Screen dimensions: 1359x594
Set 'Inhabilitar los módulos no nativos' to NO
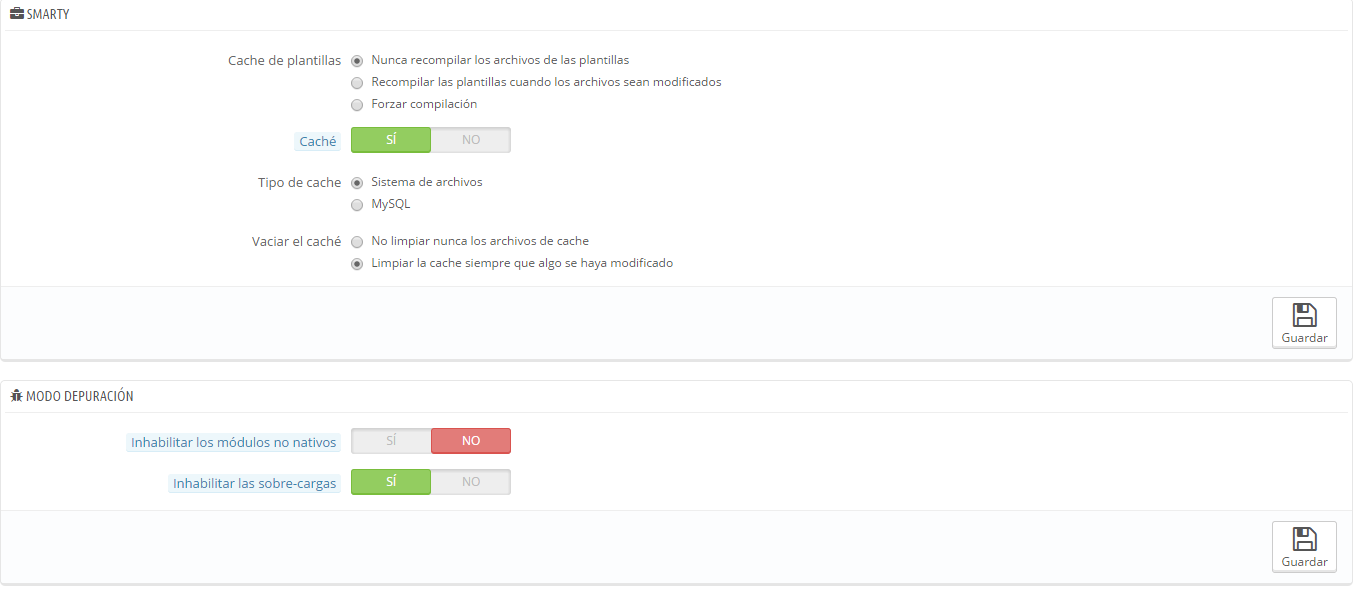coord(471,441)
